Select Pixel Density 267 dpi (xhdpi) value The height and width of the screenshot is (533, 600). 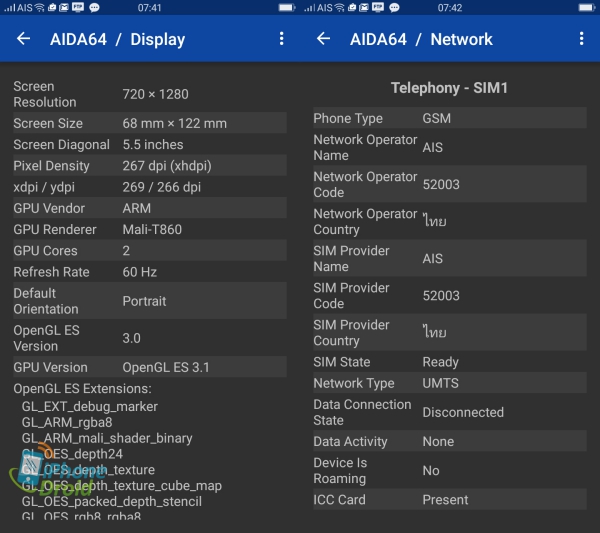coord(167,166)
